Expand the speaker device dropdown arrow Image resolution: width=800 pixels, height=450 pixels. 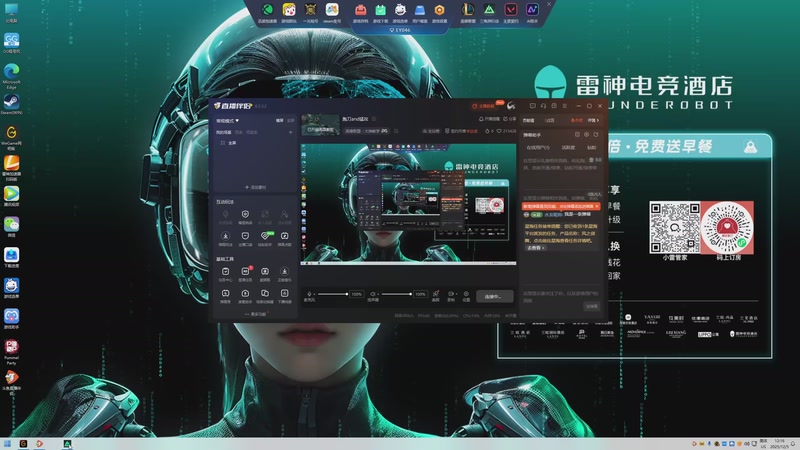point(378,294)
